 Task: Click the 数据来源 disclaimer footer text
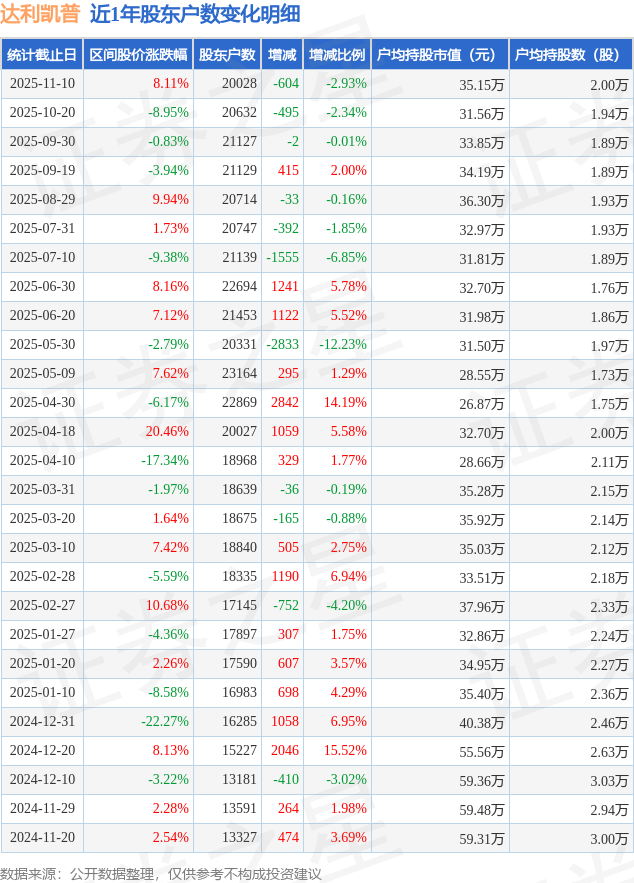pyautogui.click(x=161, y=873)
